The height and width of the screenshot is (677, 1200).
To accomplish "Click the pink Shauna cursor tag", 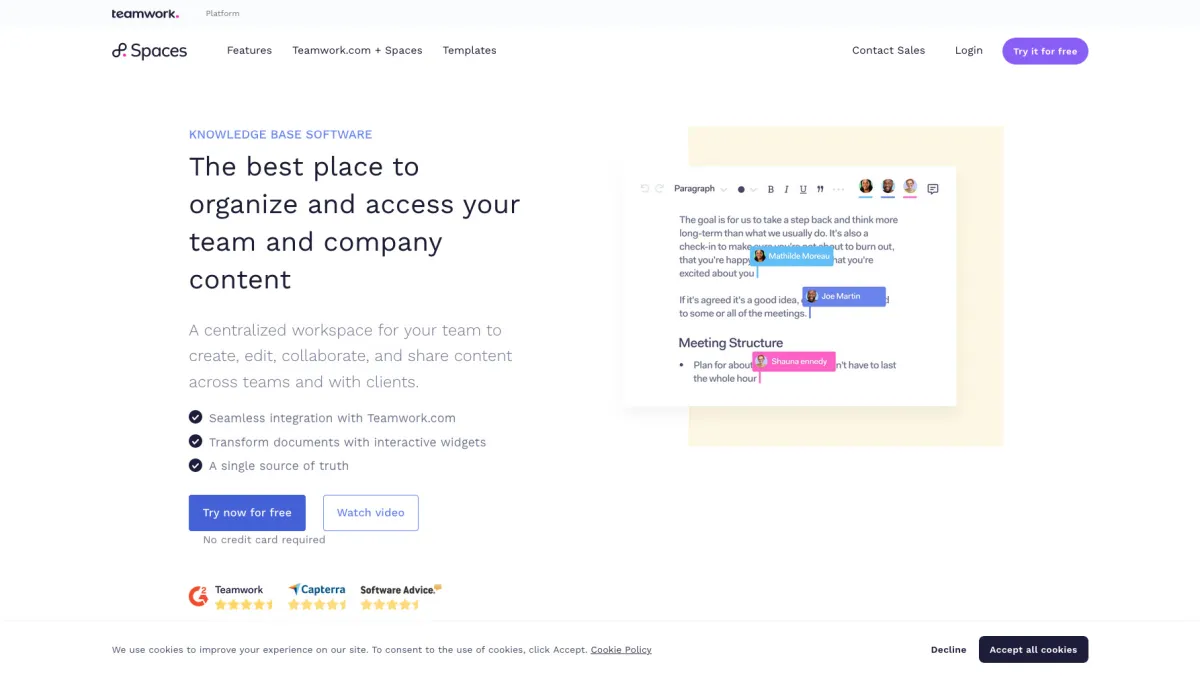I will point(794,361).
